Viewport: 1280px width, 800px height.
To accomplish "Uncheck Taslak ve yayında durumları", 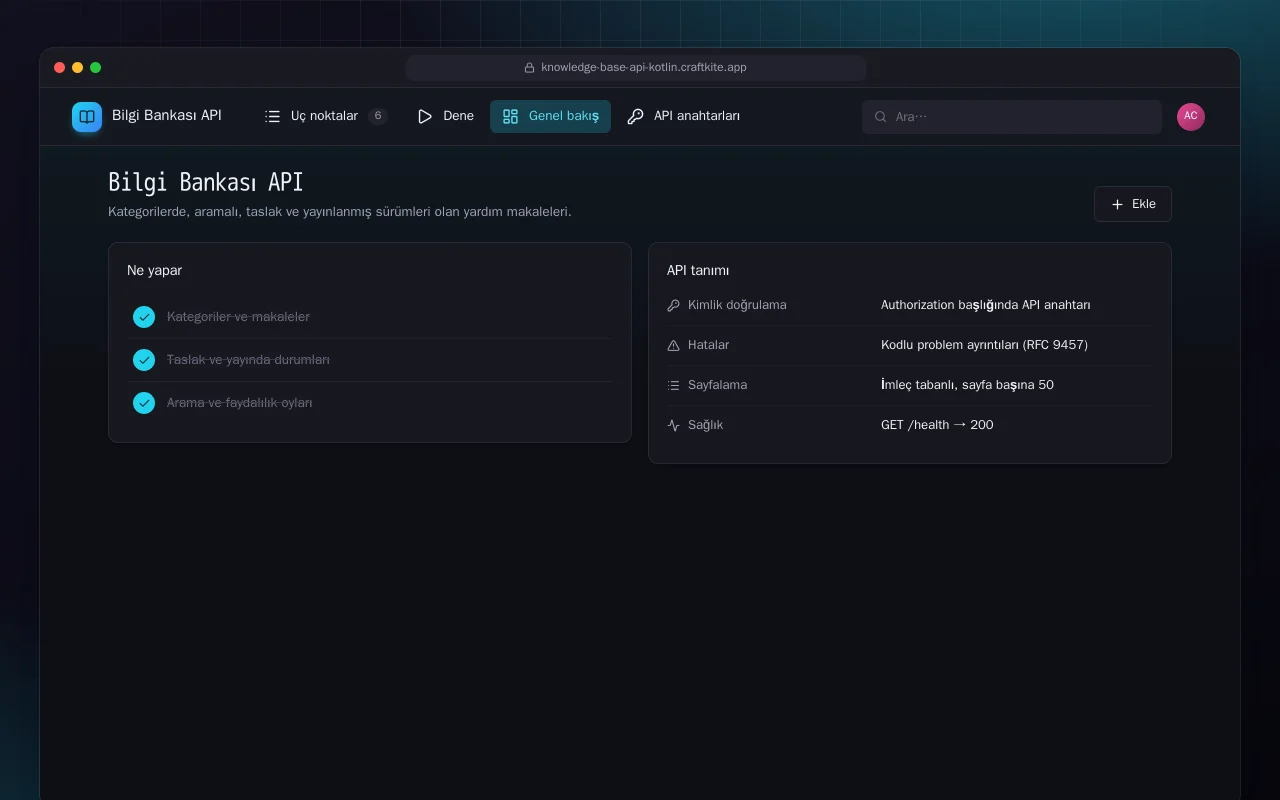I will point(144,360).
